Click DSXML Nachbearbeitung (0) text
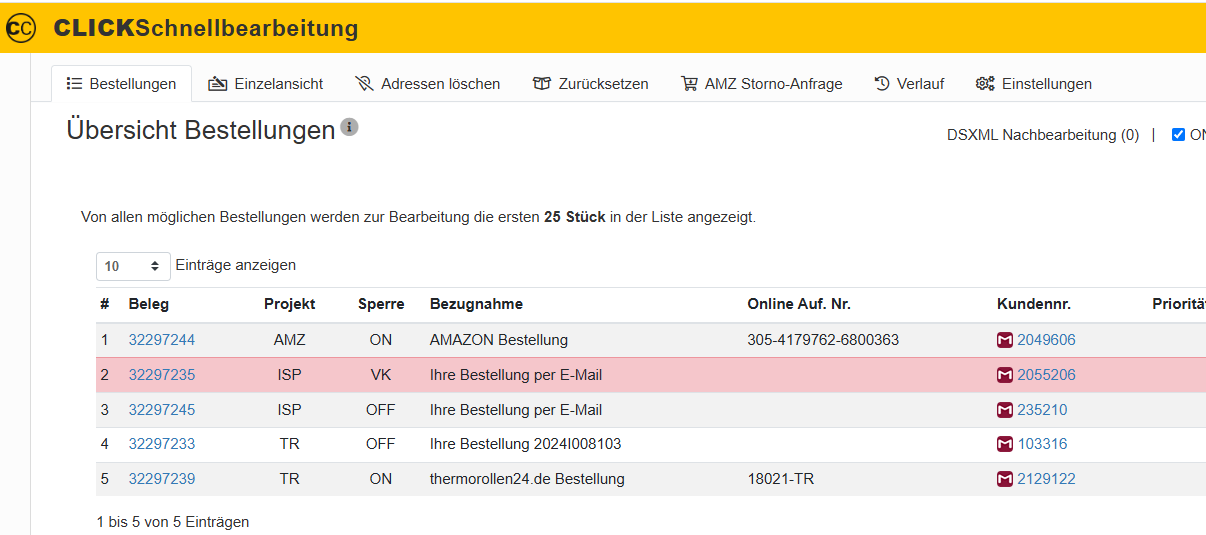 coord(1042,135)
